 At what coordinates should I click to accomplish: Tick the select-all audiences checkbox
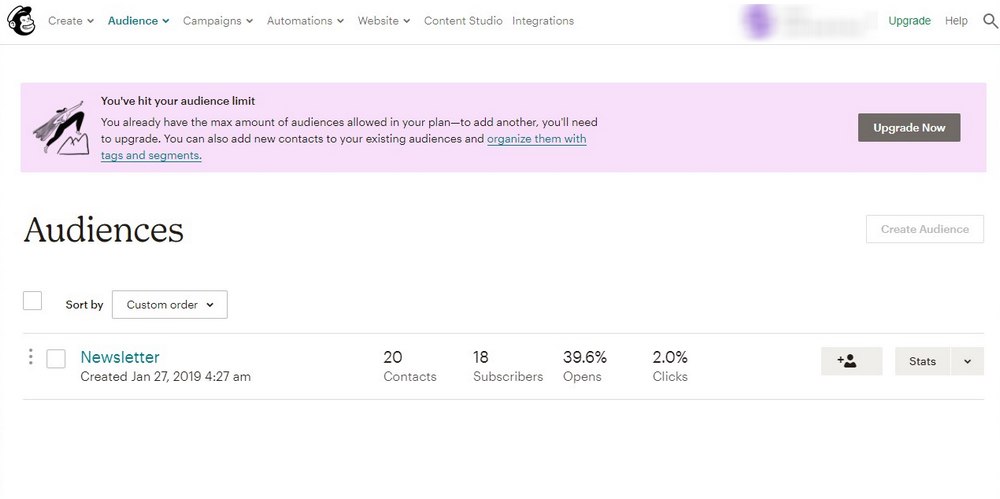pos(33,301)
